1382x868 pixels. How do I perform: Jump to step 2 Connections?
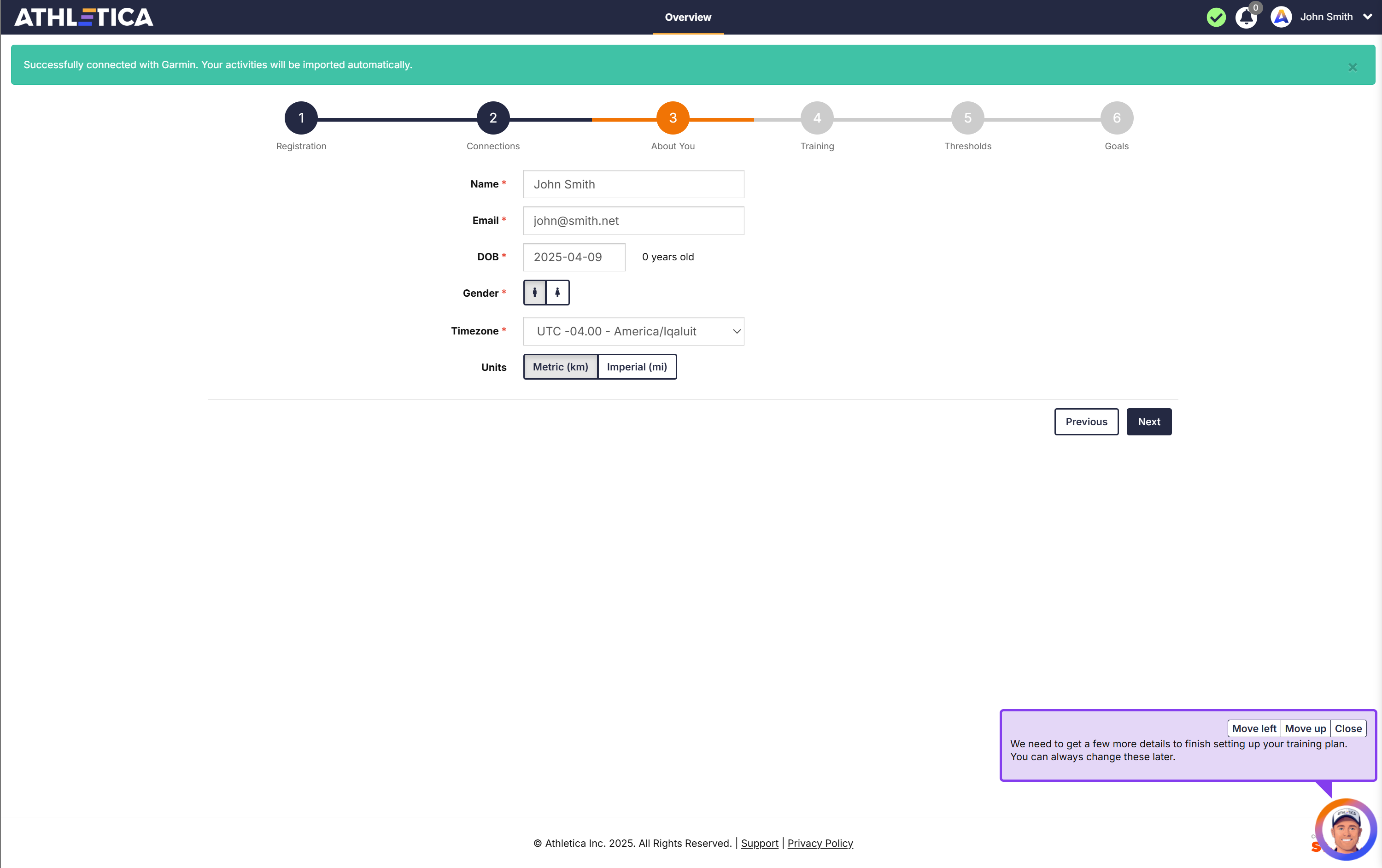click(493, 118)
